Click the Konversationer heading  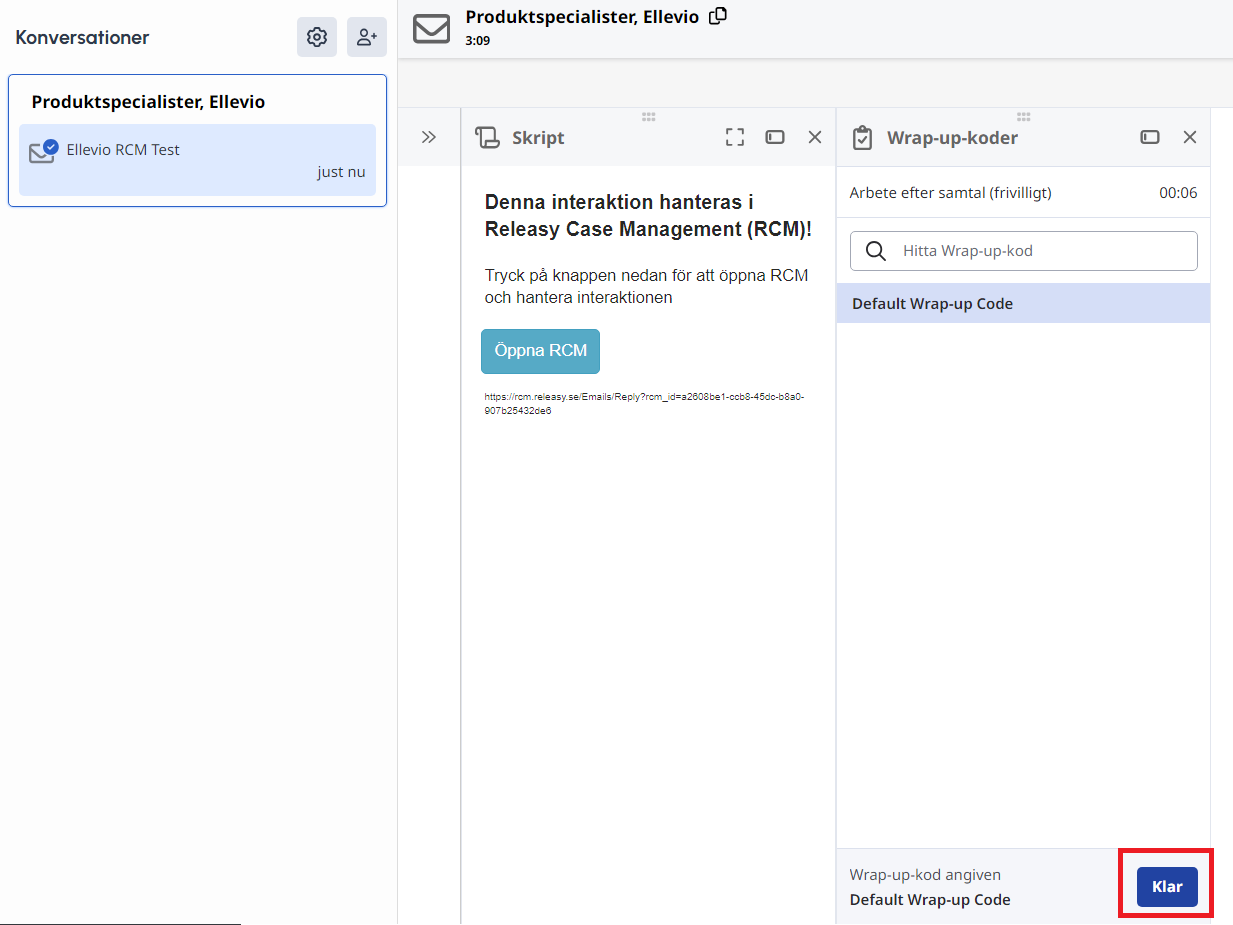[x=82, y=38]
